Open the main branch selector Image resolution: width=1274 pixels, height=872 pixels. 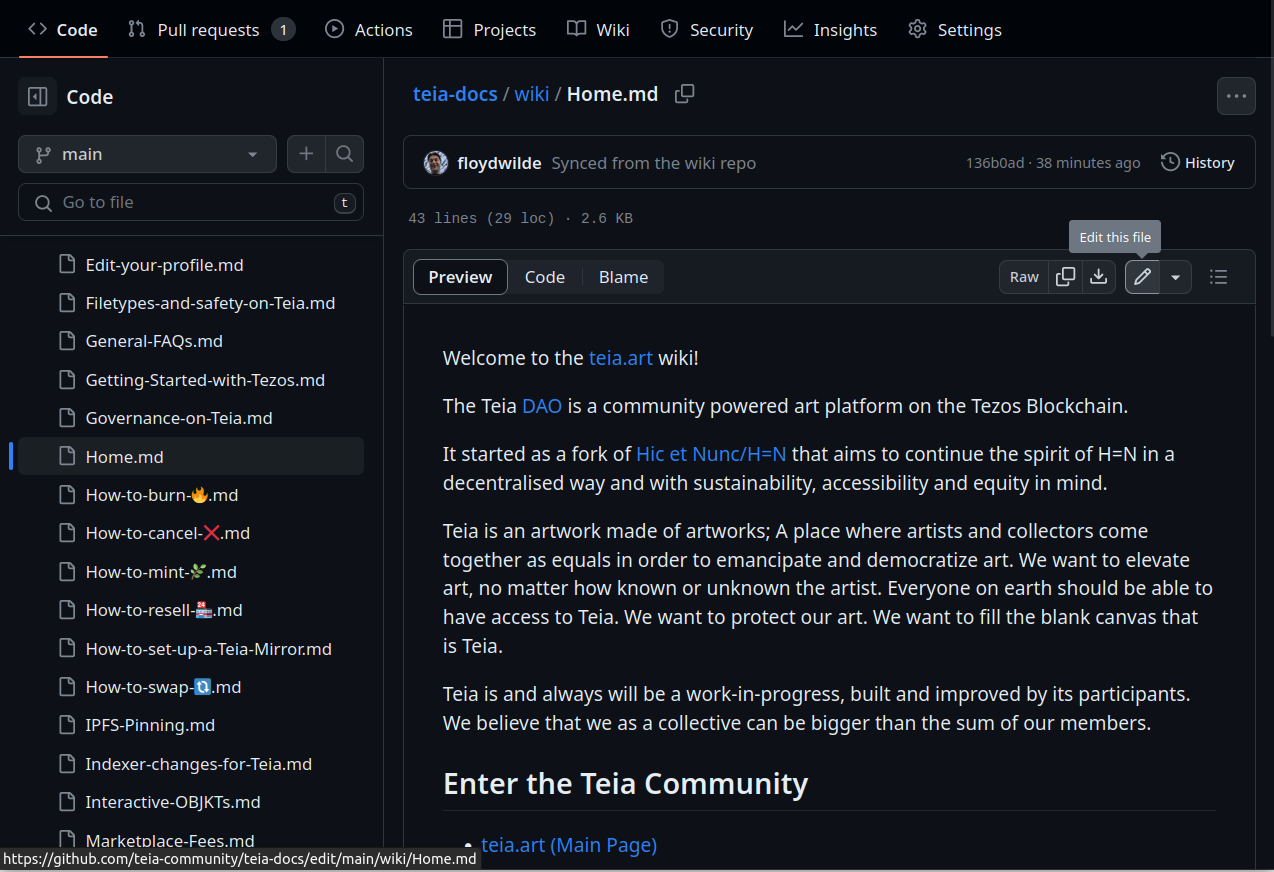pyautogui.click(x=147, y=154)
